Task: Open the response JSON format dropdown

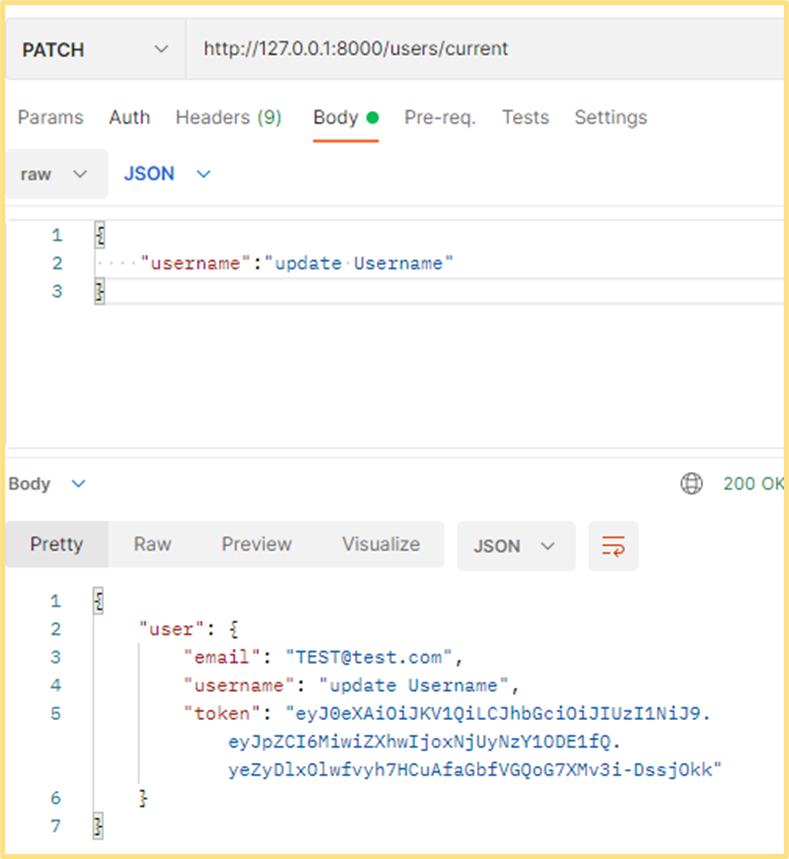Action: pyautogui.click(x=516, y=546)
